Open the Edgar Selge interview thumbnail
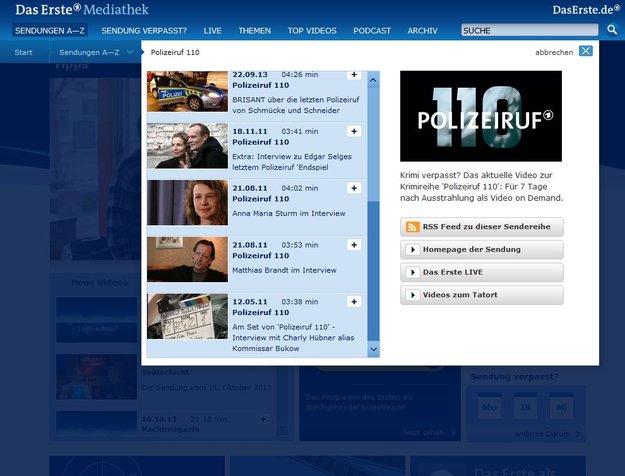Screen dimensions: 625x476 pyautogui.click(x=187, y=146)
